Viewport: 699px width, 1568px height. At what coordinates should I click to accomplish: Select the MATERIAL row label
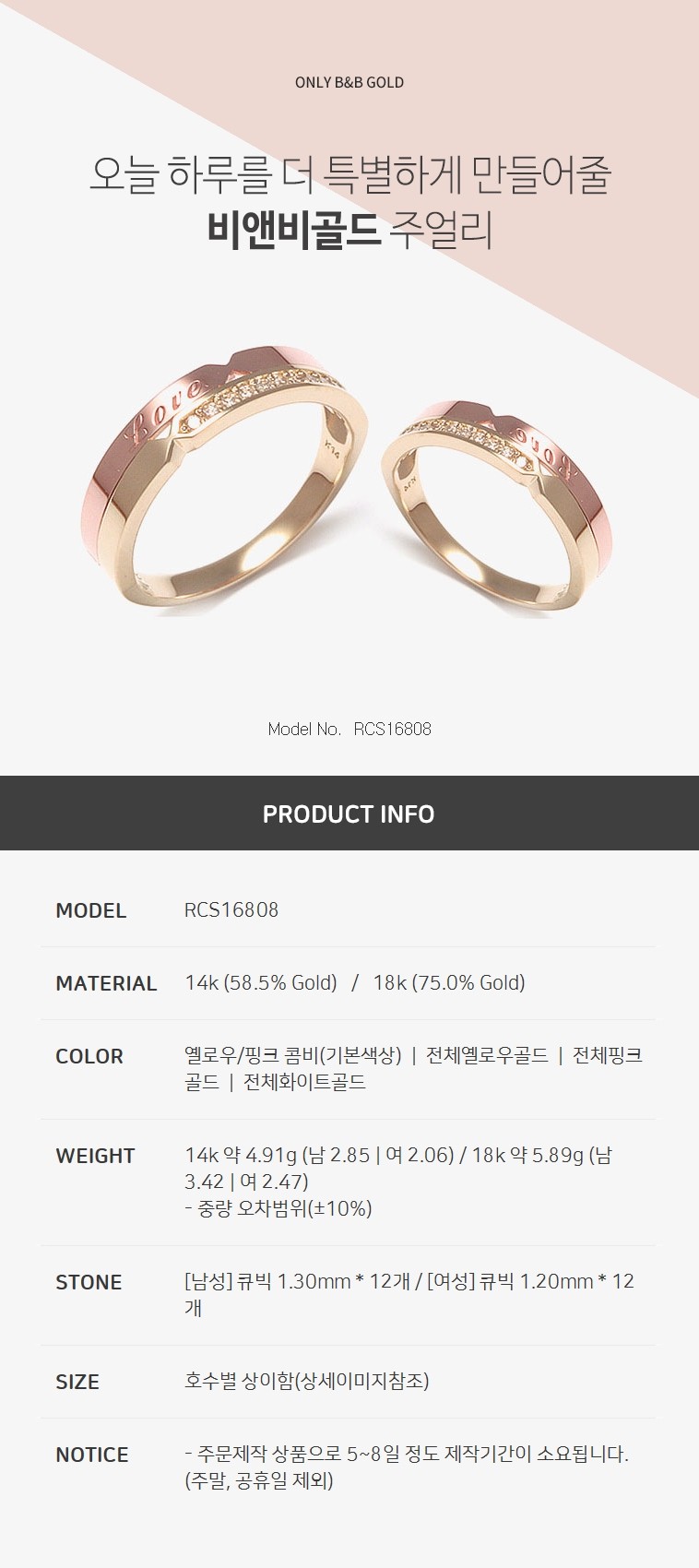(x=106, y=983)
